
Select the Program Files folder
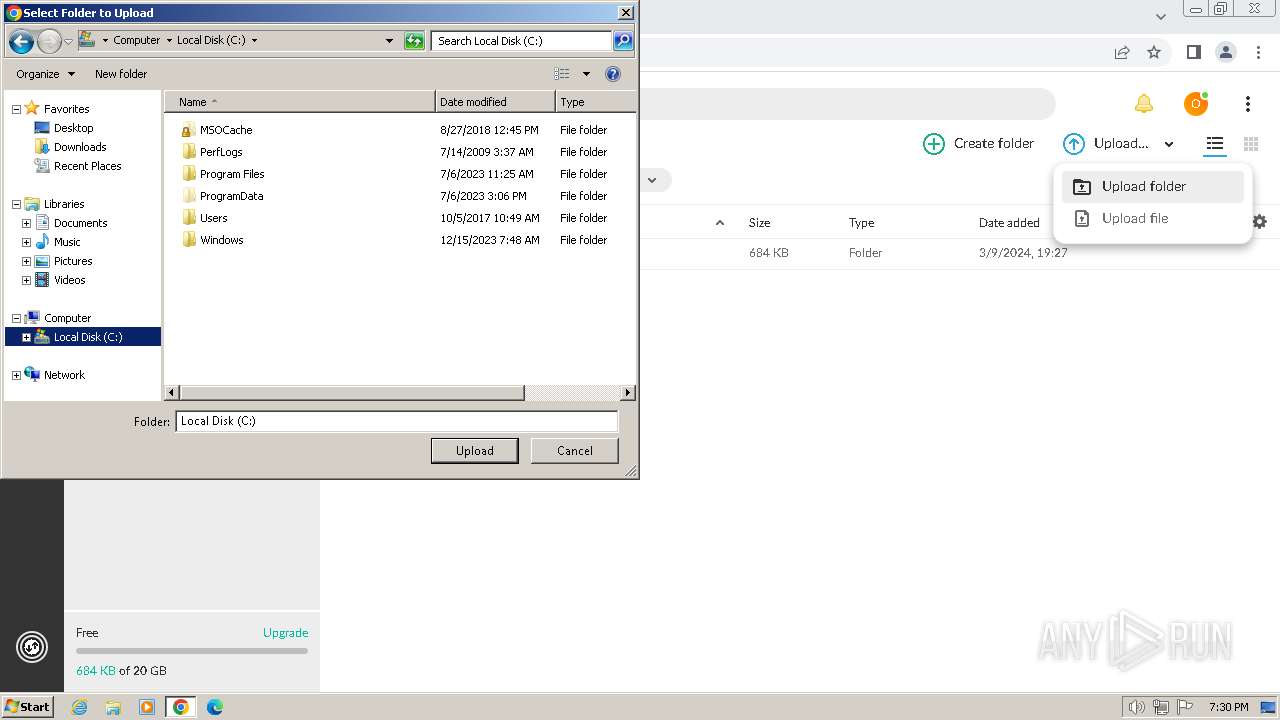(232, 174)
